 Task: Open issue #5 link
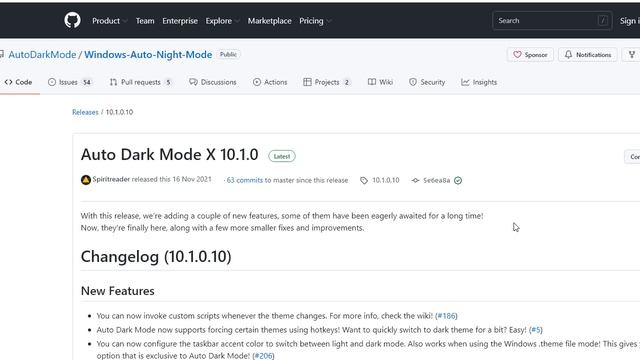pos(536,330)
